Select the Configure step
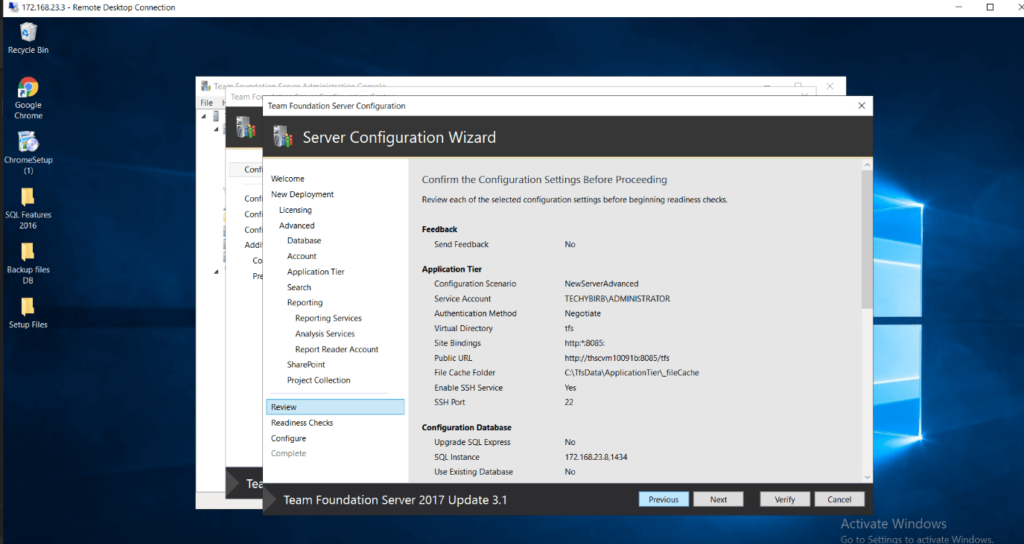Screen dimensions: 1024x544 (x=288, y=438)
